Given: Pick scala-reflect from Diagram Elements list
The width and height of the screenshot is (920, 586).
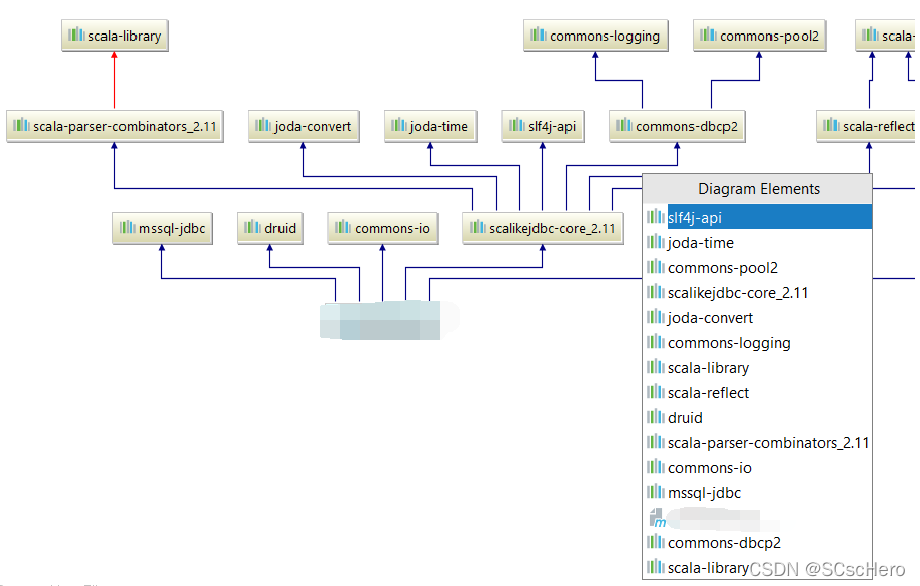Looking at the screenshot, I should [x=708, y=392].
